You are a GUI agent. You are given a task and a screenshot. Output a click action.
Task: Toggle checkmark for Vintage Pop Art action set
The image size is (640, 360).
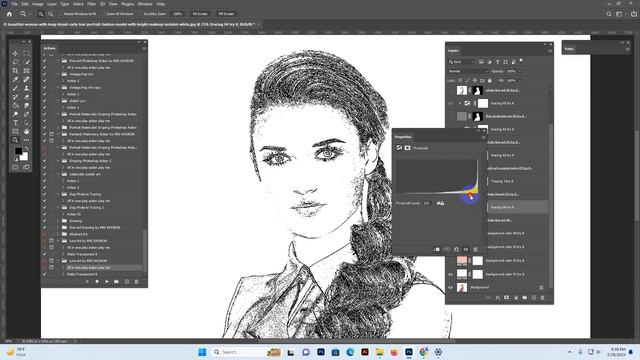click(x=44, y=74)
